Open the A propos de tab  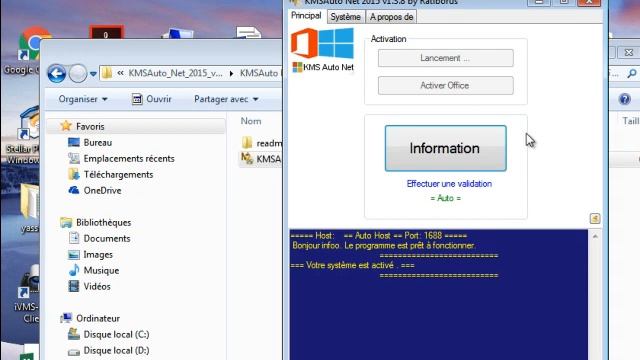(x=391, y=17)
